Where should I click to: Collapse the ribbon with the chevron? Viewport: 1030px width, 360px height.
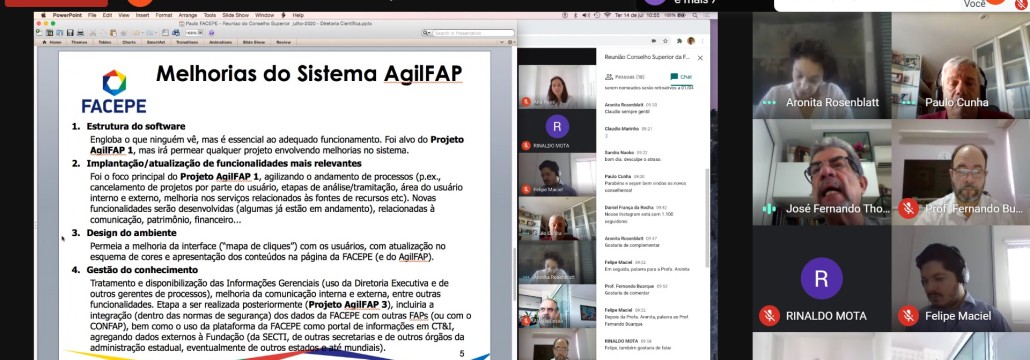pyautogui.click(x=502, y=42)
